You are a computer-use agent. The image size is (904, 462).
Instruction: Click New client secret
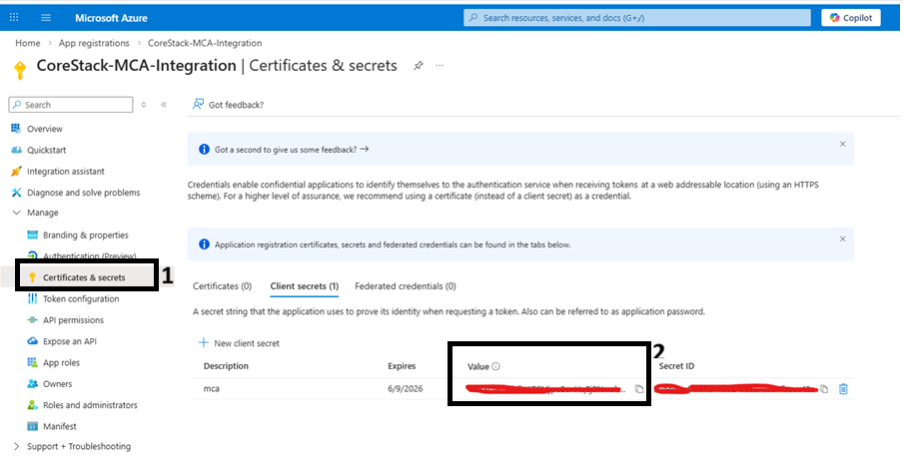[239, 343]
